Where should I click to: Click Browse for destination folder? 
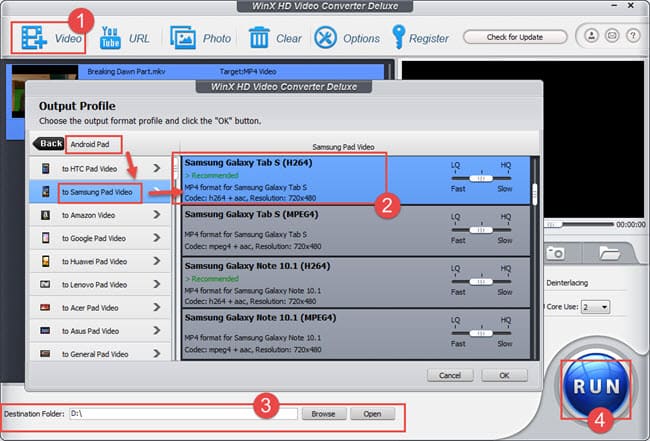pyautogui.click(x=324, y=414)
